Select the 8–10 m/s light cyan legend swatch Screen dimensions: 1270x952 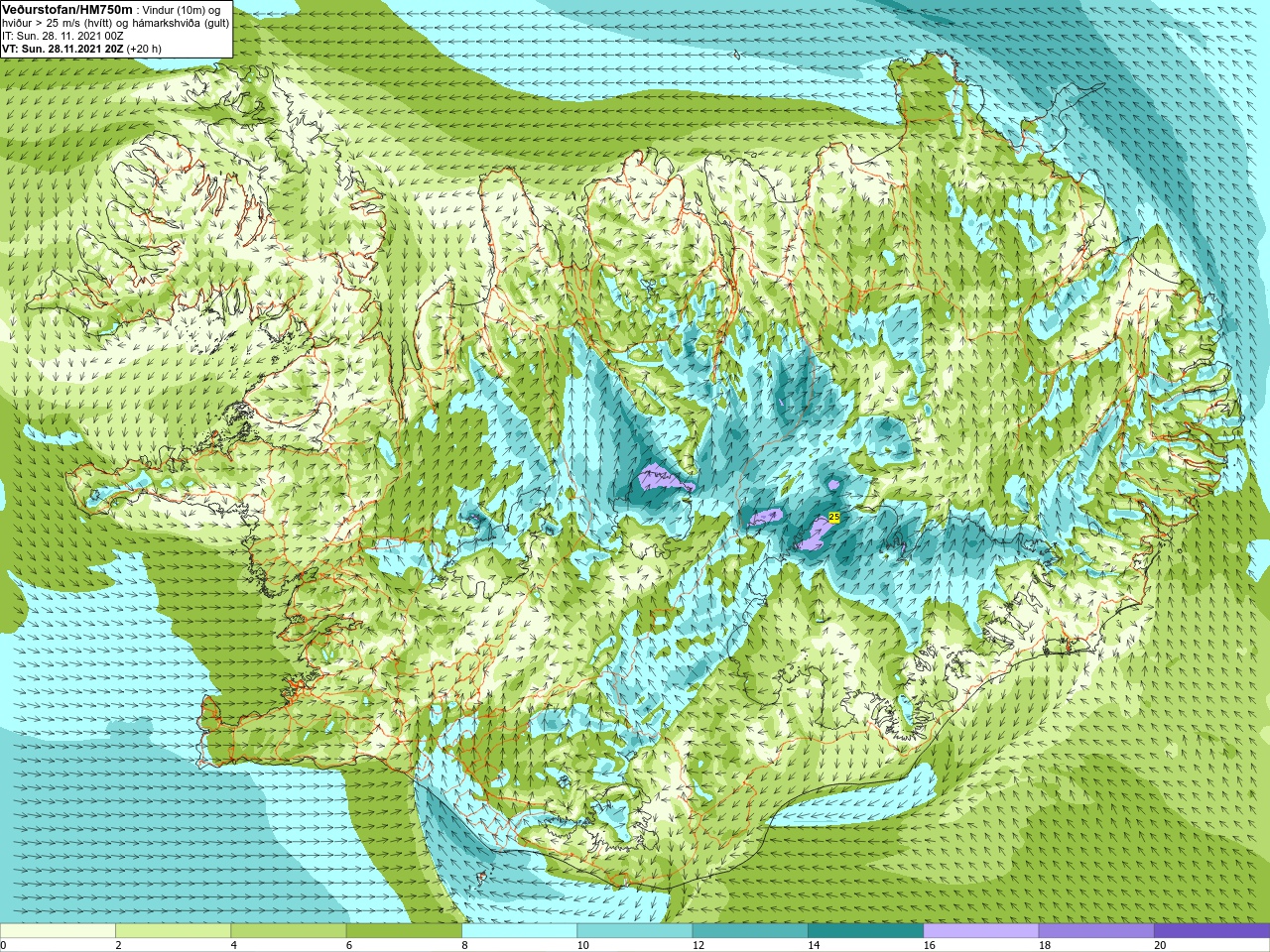[519, 931]
